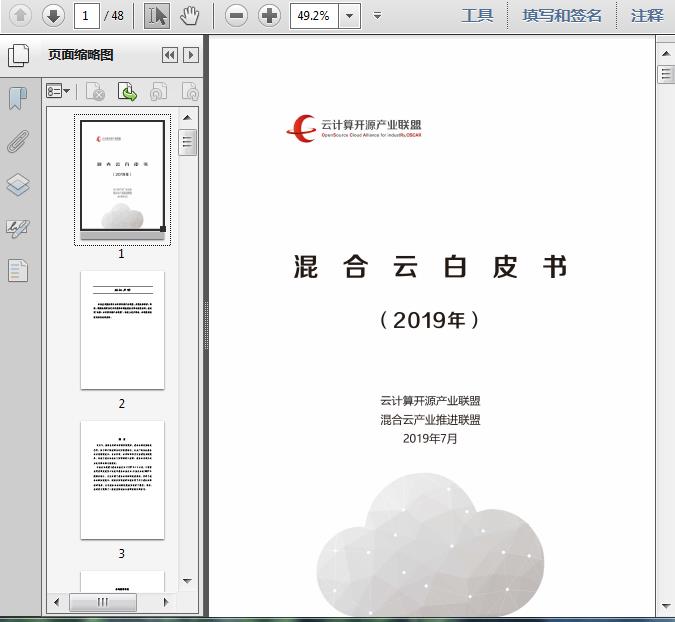The image size is (675, 622).
Task: Open the page content panel at the sidebar bottom
Action: pos(18,271)
